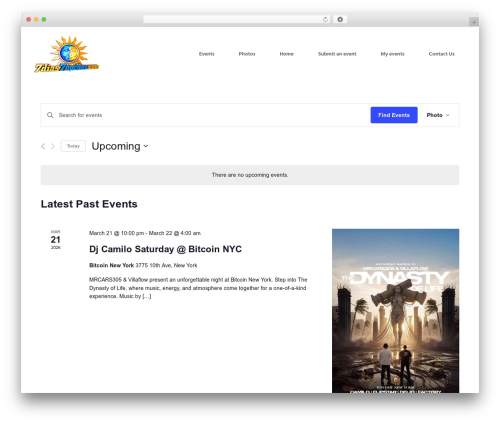This screenshot has width=500, height=423.
Task: Open My events menu item
Action: coord(392,54)
